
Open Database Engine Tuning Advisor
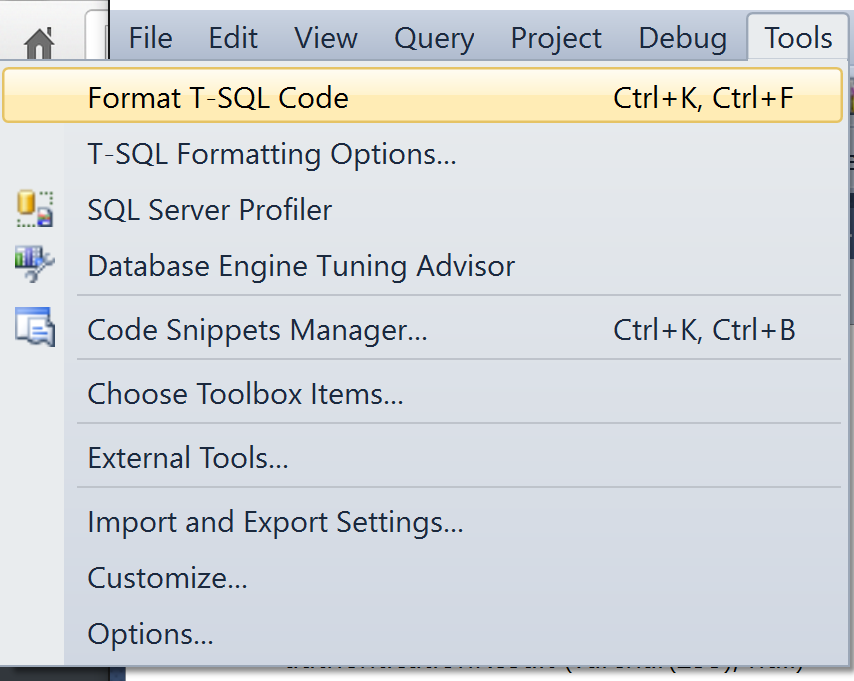coord(301,264)
